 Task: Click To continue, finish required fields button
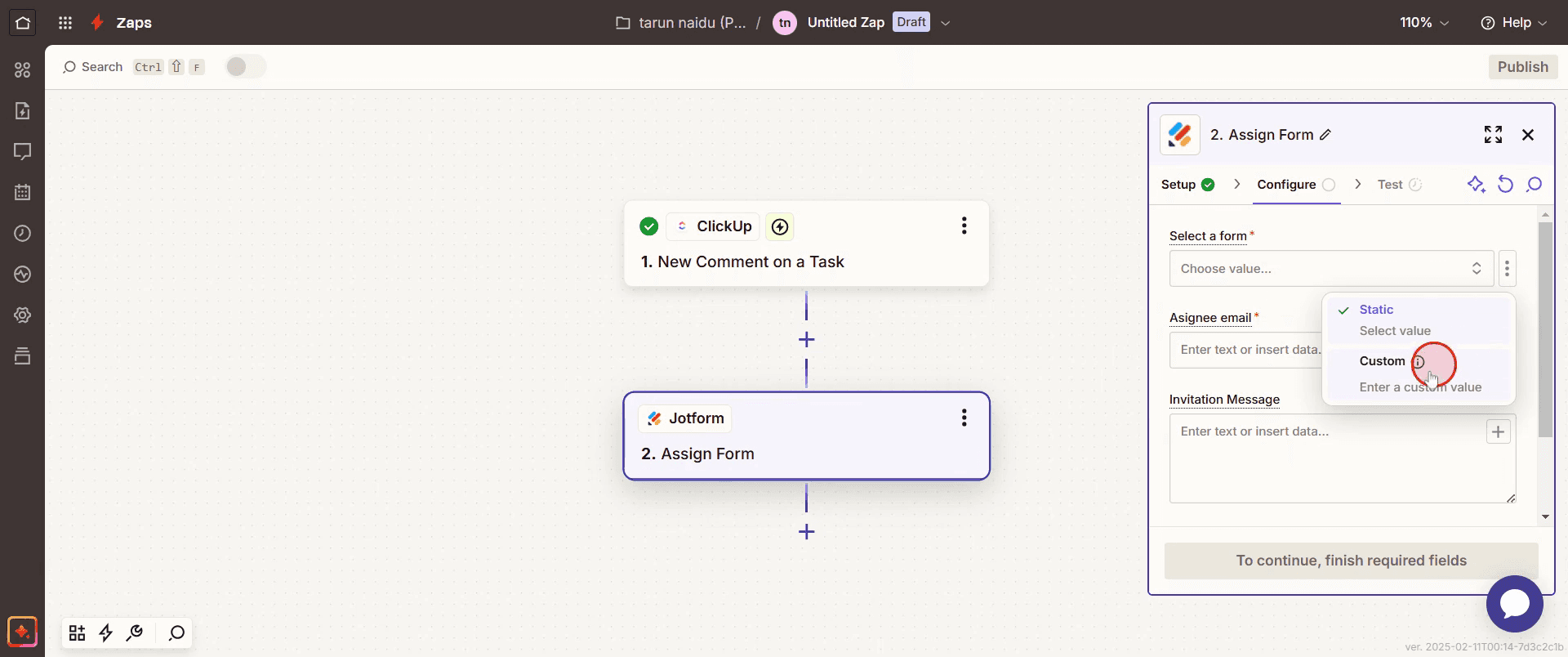pos(1351,561)
